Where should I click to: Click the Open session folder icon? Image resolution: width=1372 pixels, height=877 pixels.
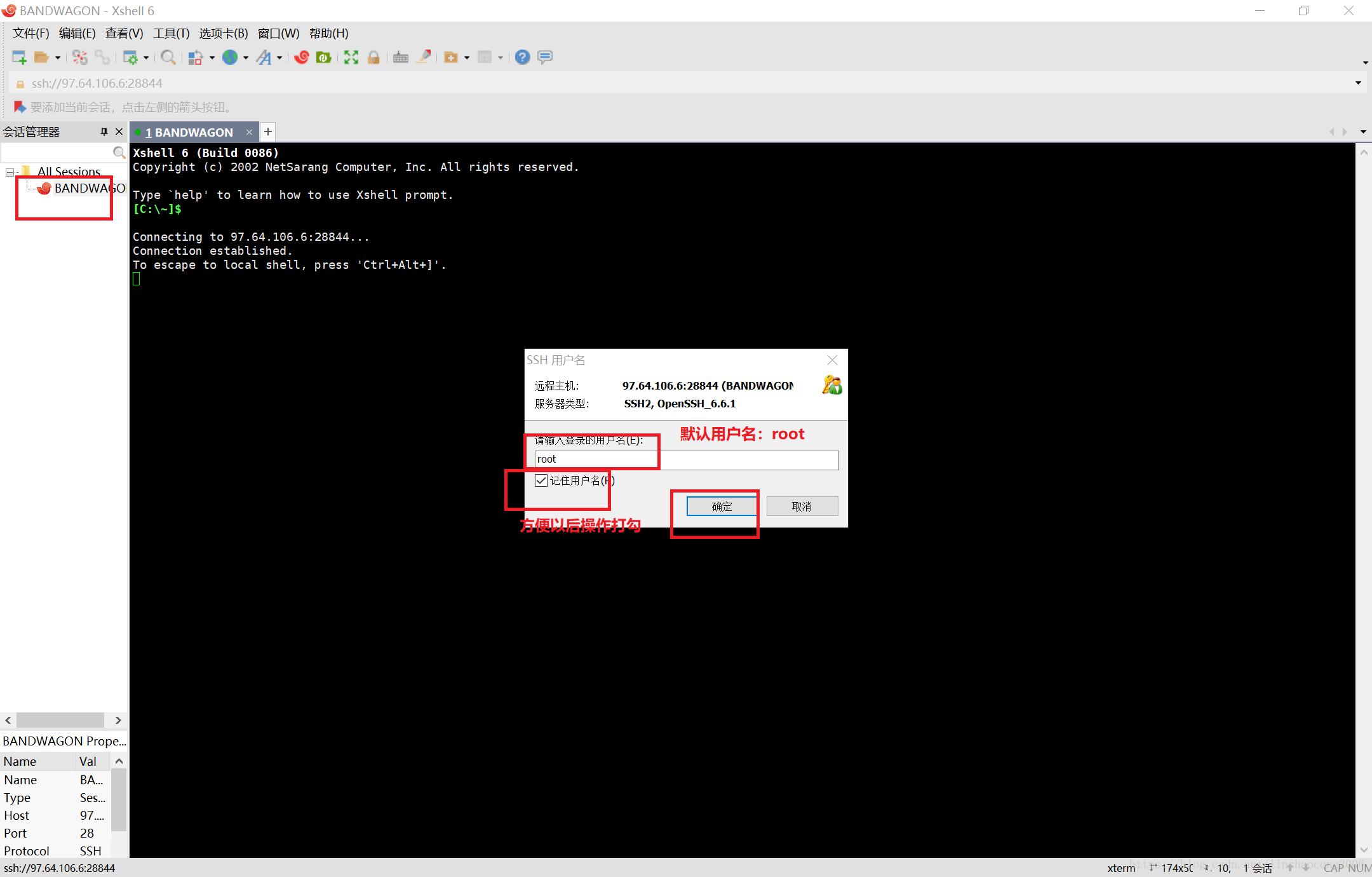pyautogui.click(x=41, y=58)
